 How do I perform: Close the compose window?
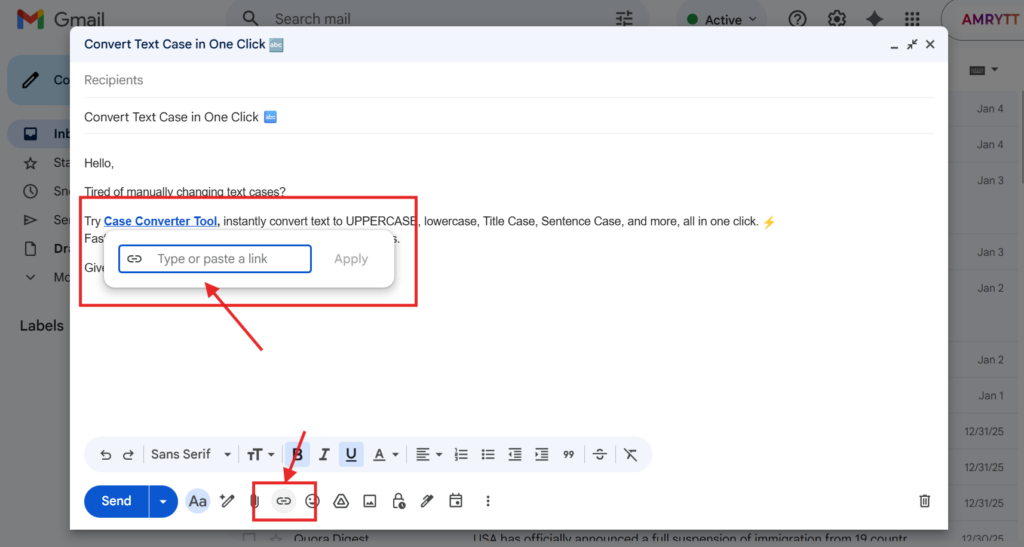pos(931,44)
